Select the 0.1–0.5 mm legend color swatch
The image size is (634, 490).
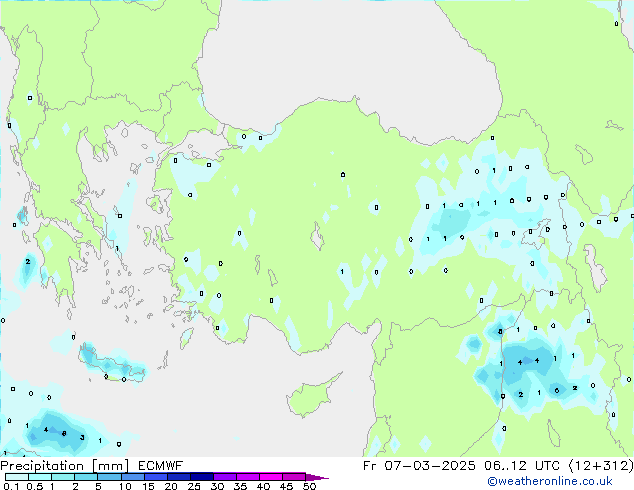point(17,477)
